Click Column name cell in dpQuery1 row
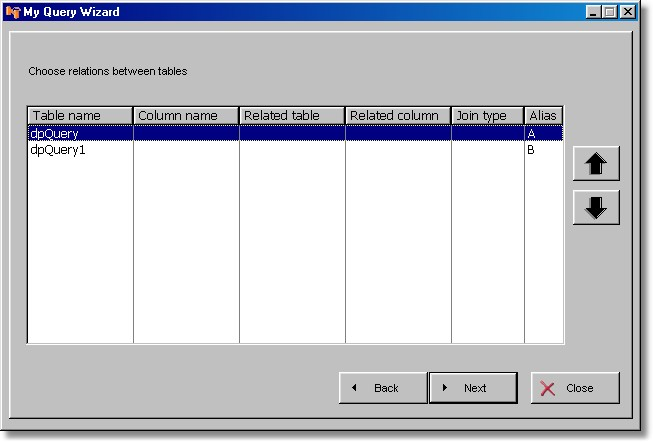Viewport: 653px width, 443px height. coord(186,149)
